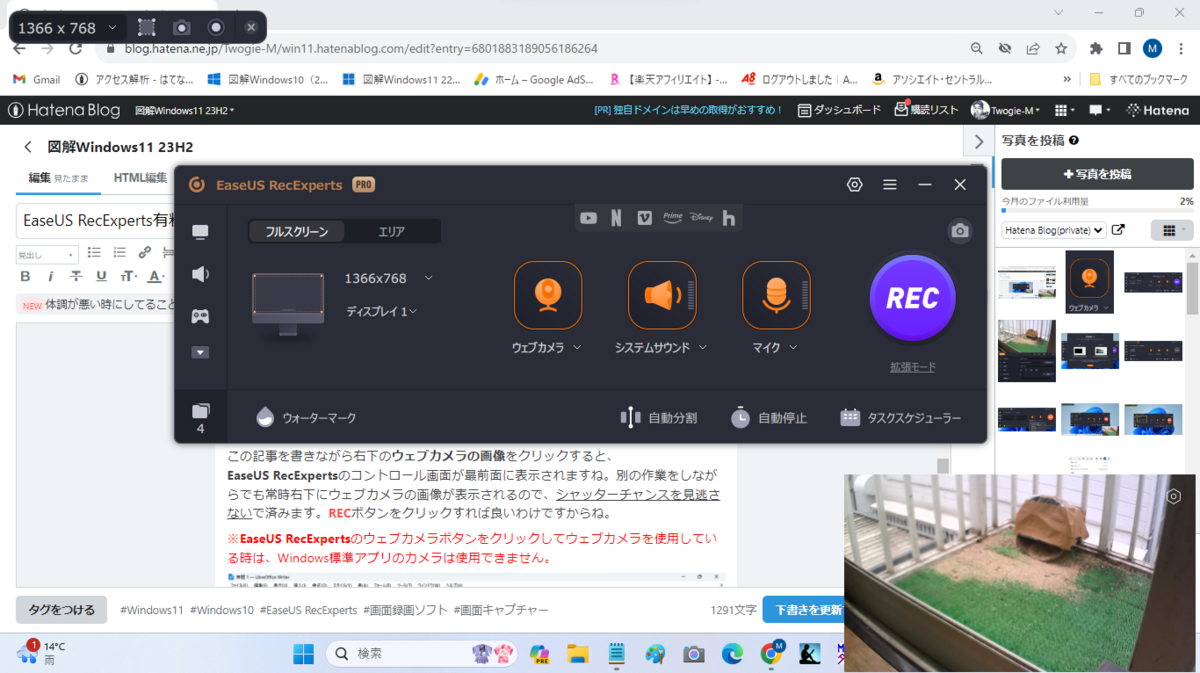
Task: Click camera snapshot icon in capture toolbar
Action: tap(181, 27)
